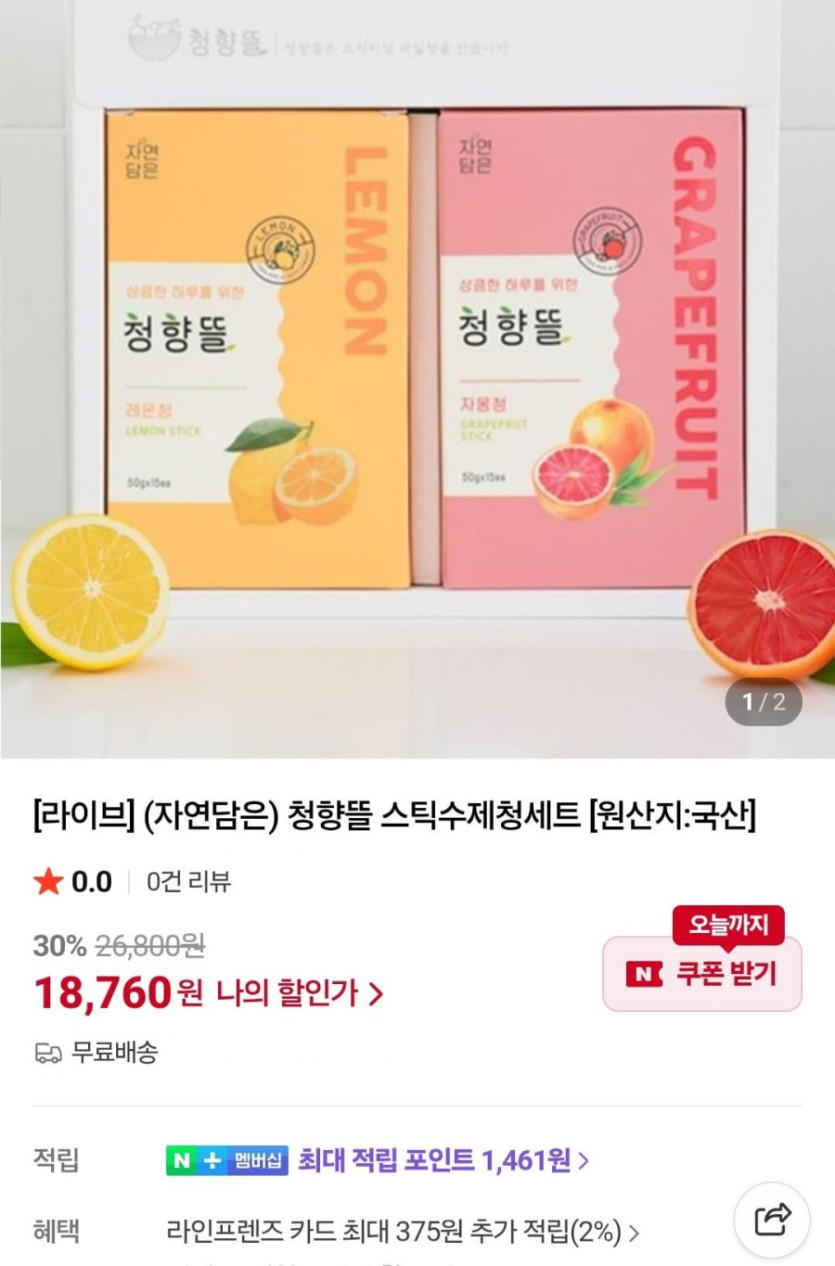Viewport: 835px width, 1266px height.
Task: Click the N logo on coupon button
Action: (644, 973)
